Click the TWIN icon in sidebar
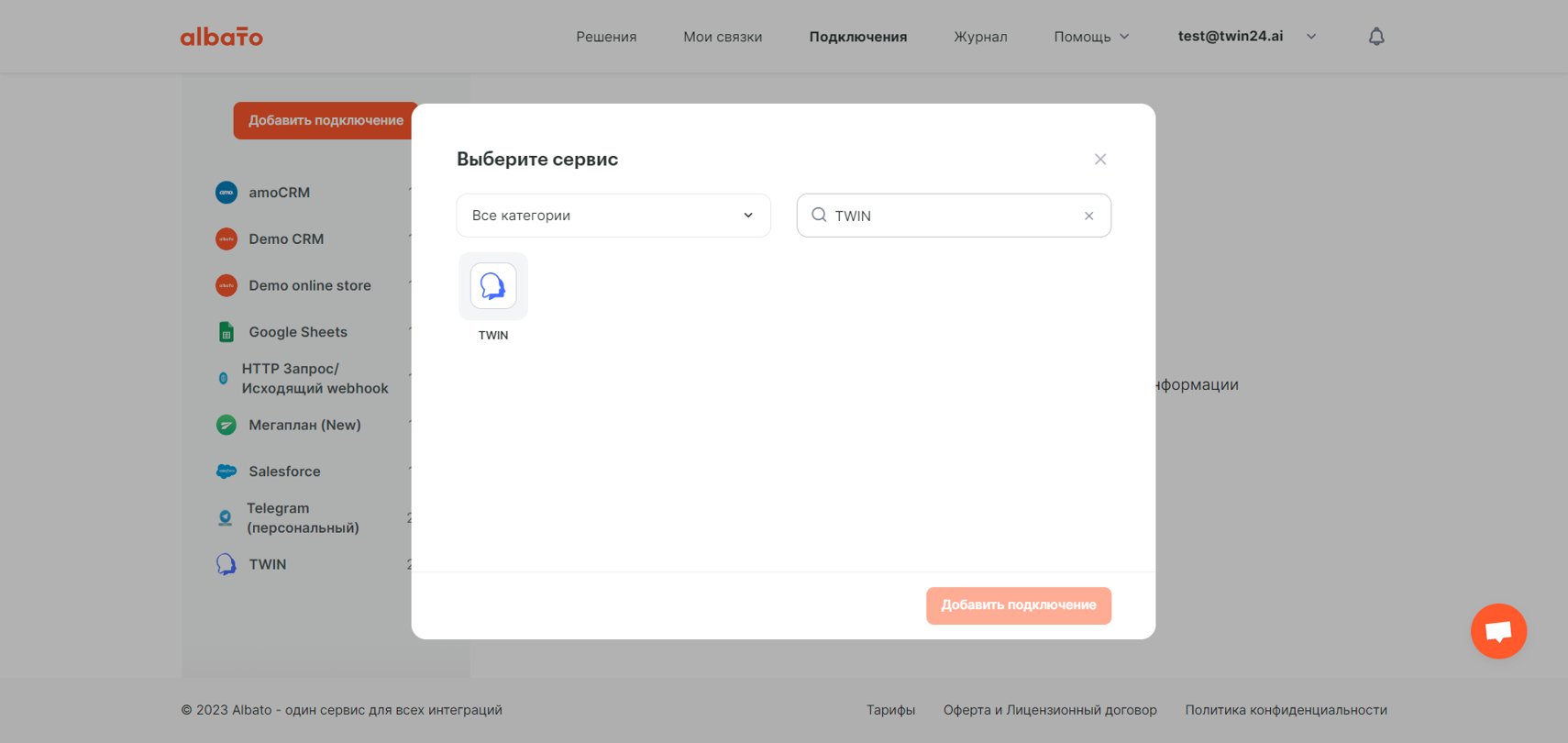The width and height of the screenshot is (1568, 743). tap(226, 564)
